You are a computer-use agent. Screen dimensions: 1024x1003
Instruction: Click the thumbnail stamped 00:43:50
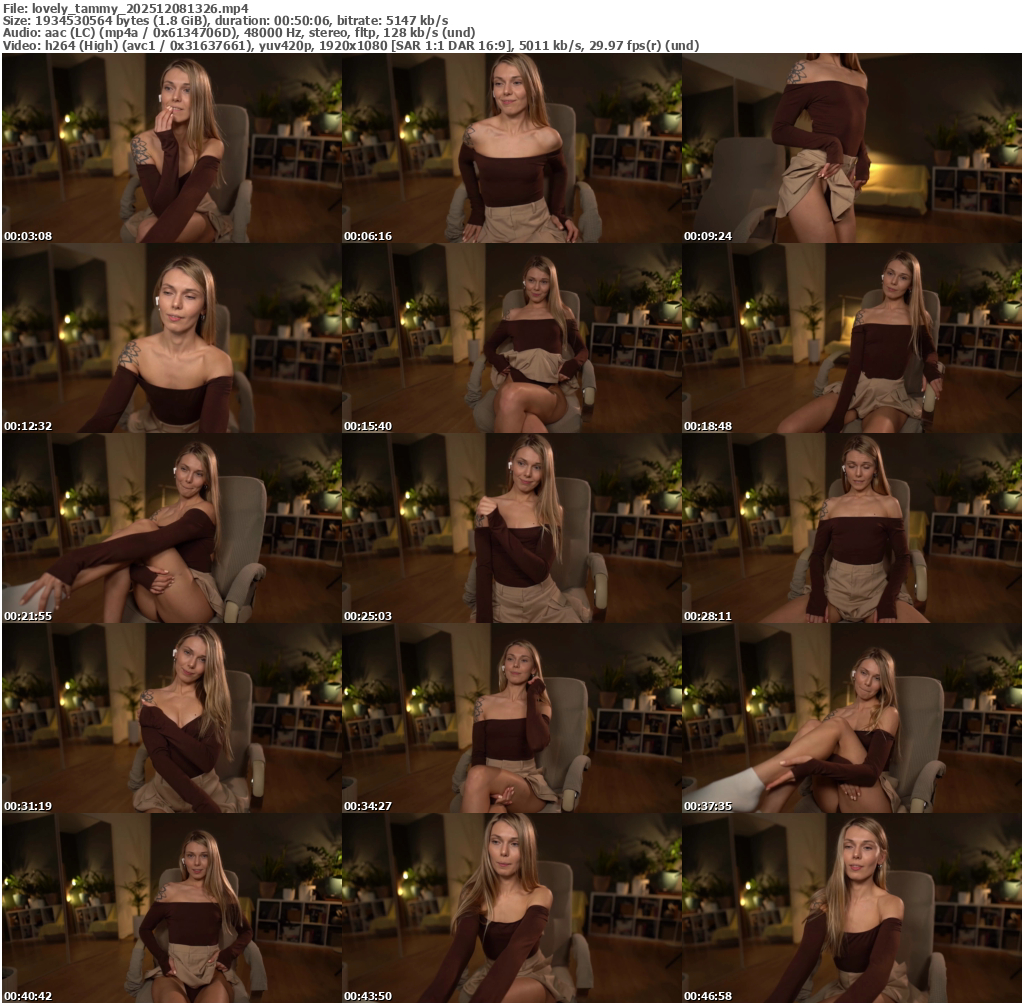point(511,908)
